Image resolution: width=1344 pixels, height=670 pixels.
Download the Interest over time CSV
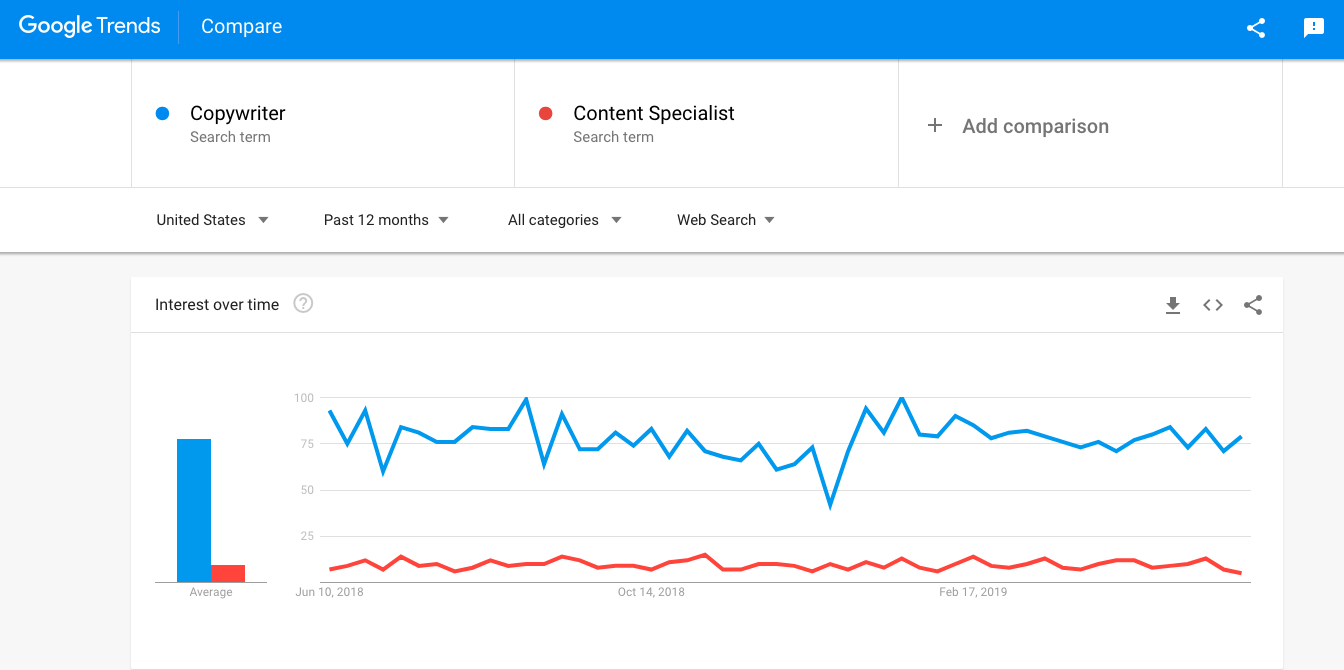[x=1173, y=305]
